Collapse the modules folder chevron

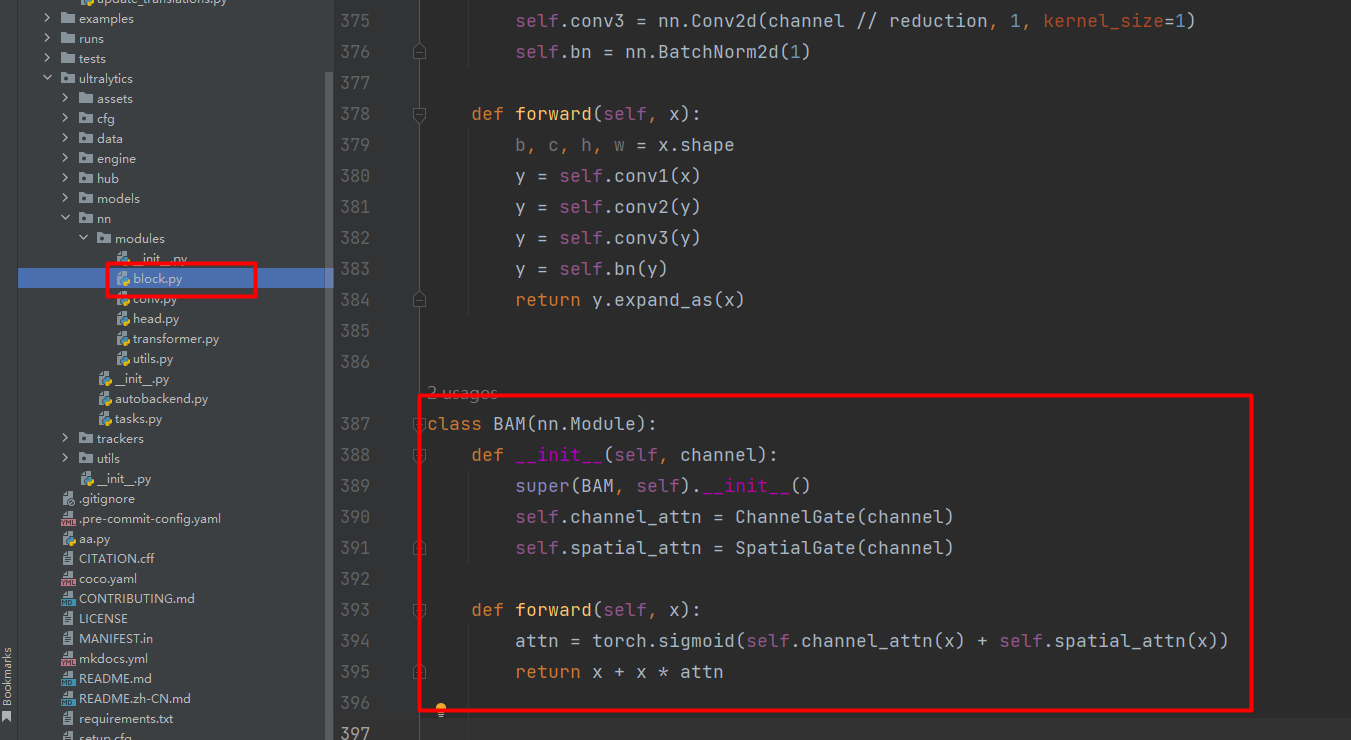coord(83,239)
